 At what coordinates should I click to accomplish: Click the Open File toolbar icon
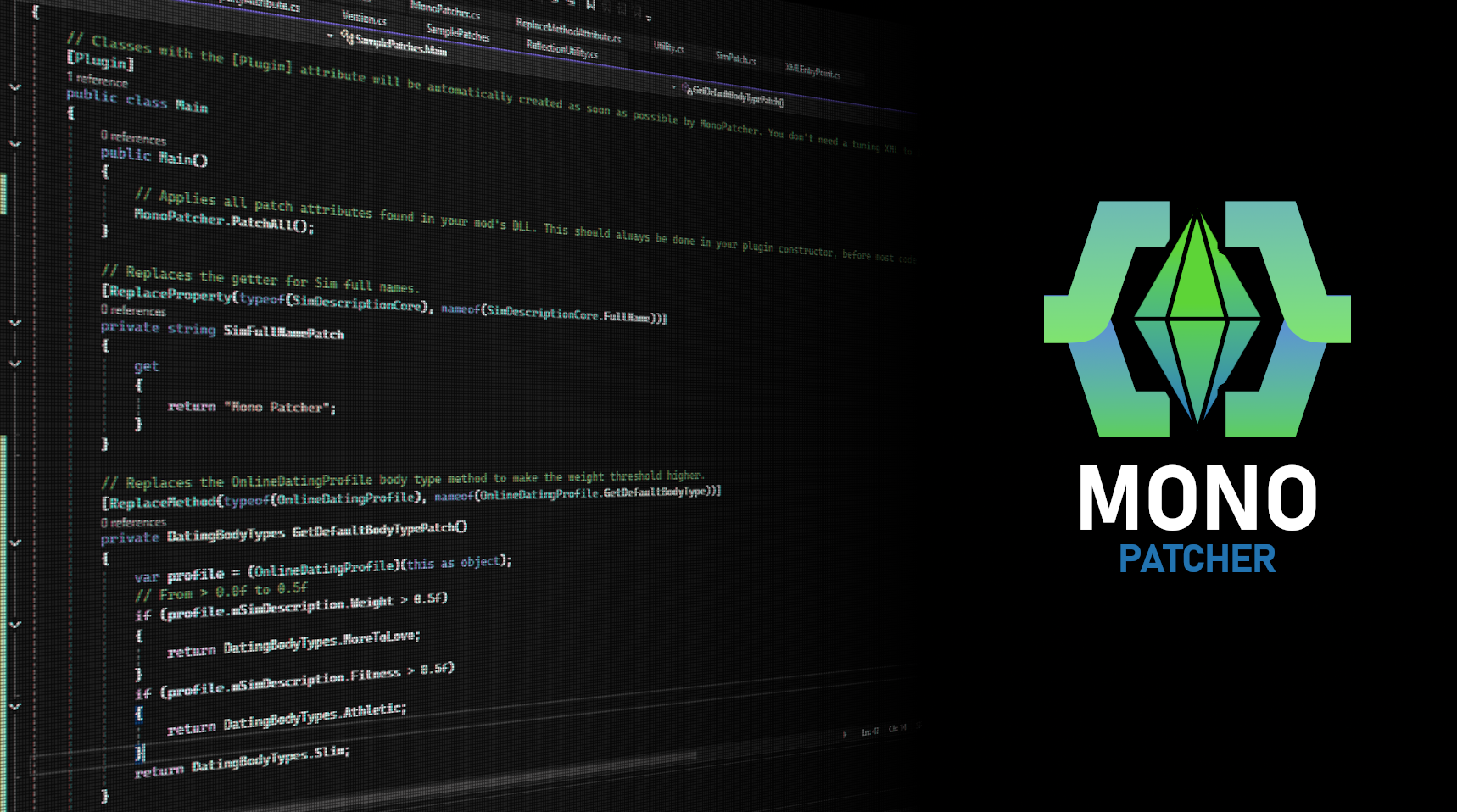(571, 4)
